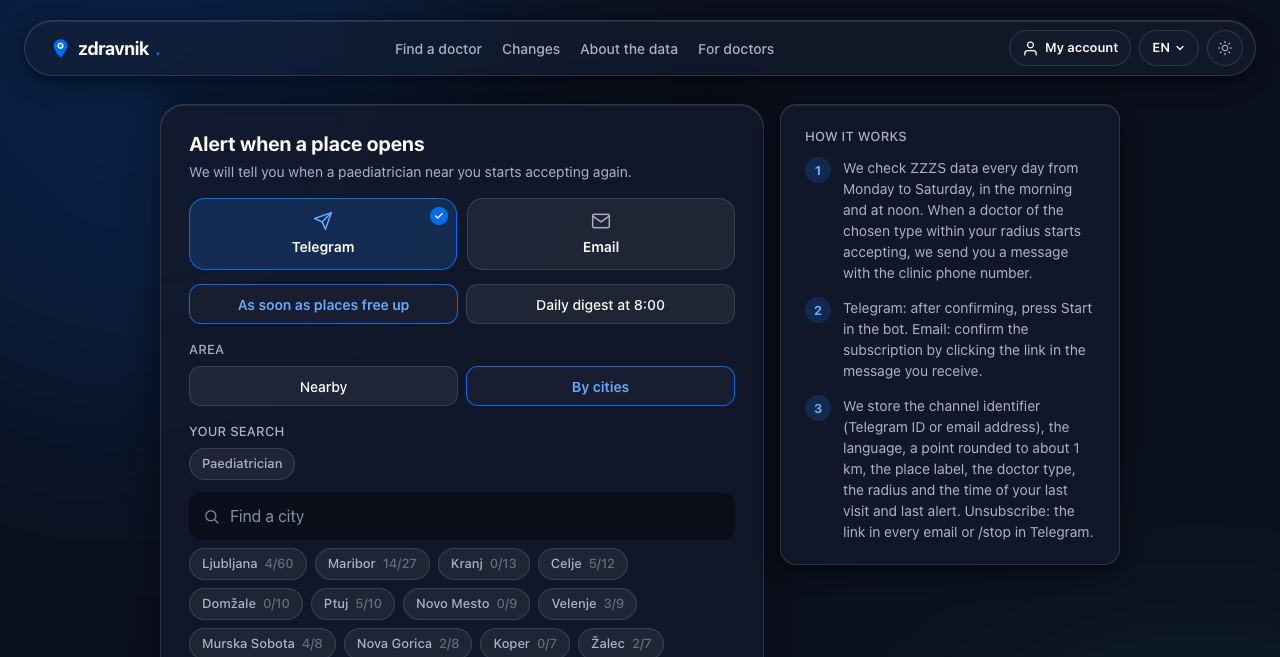This screenshot has height=657, width=1280.
Task: Go to About the data
Action: [x=629, y=49]
